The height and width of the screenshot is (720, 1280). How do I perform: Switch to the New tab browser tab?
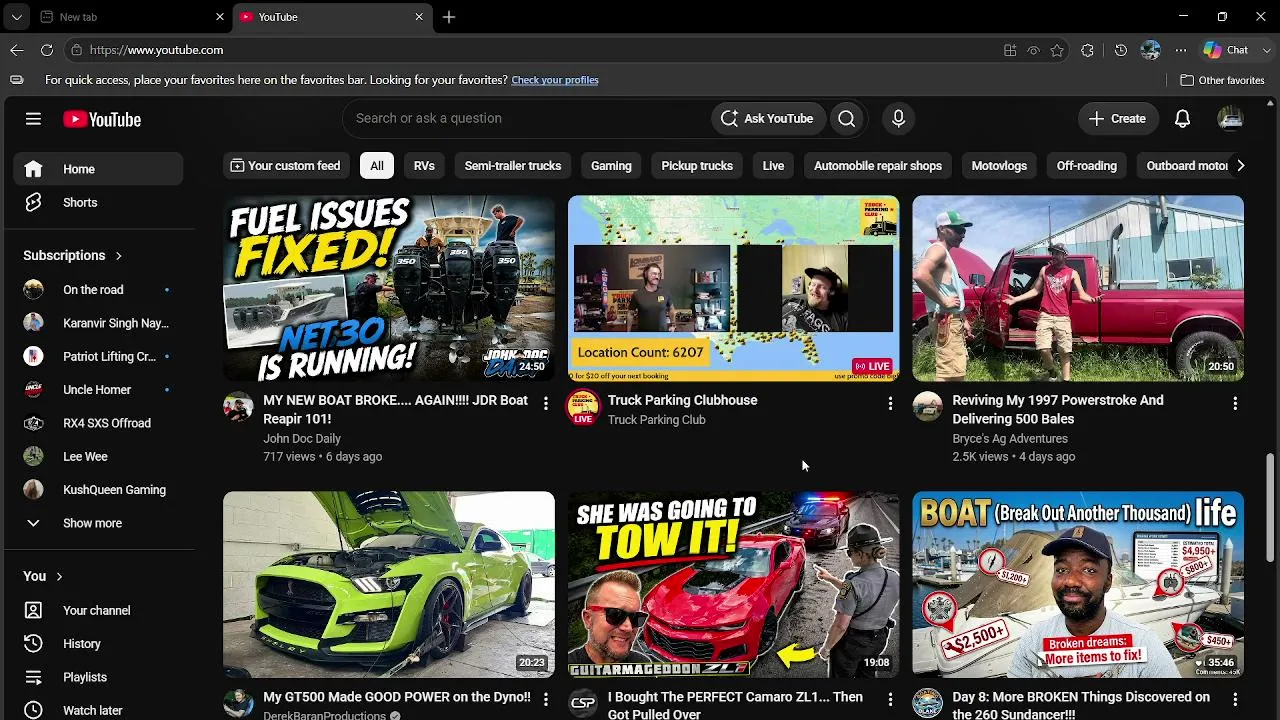click(x=131, y=17)
